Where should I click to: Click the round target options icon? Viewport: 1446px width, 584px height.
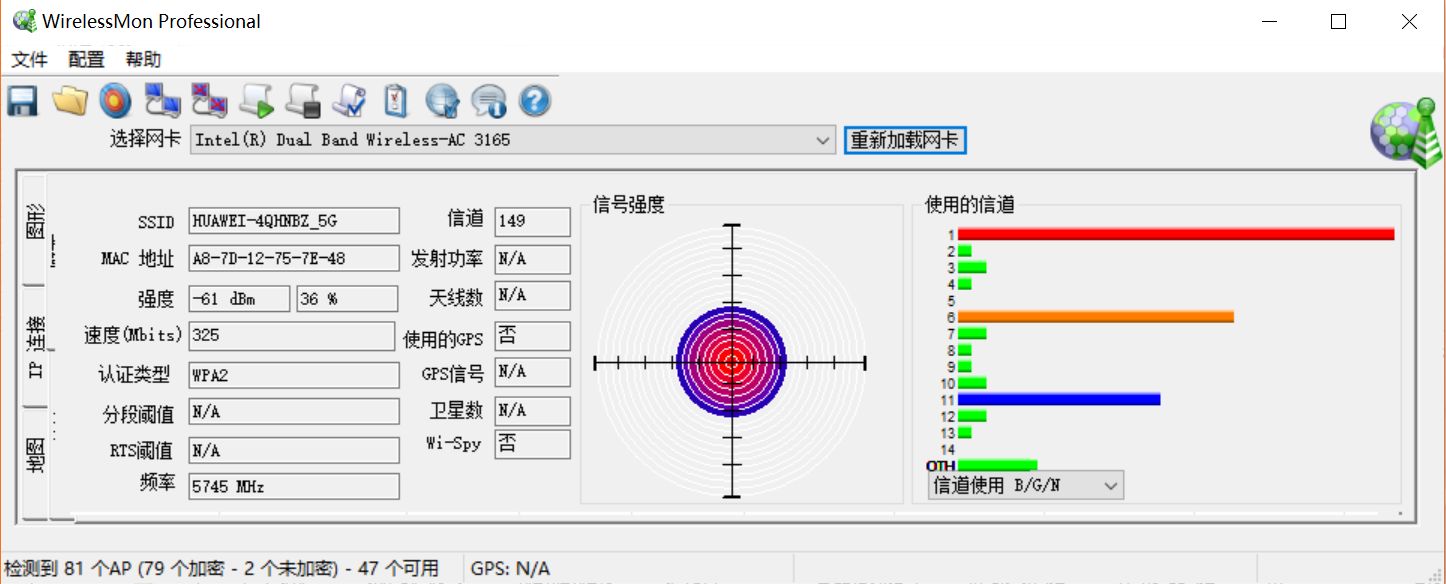pos(115,101)
